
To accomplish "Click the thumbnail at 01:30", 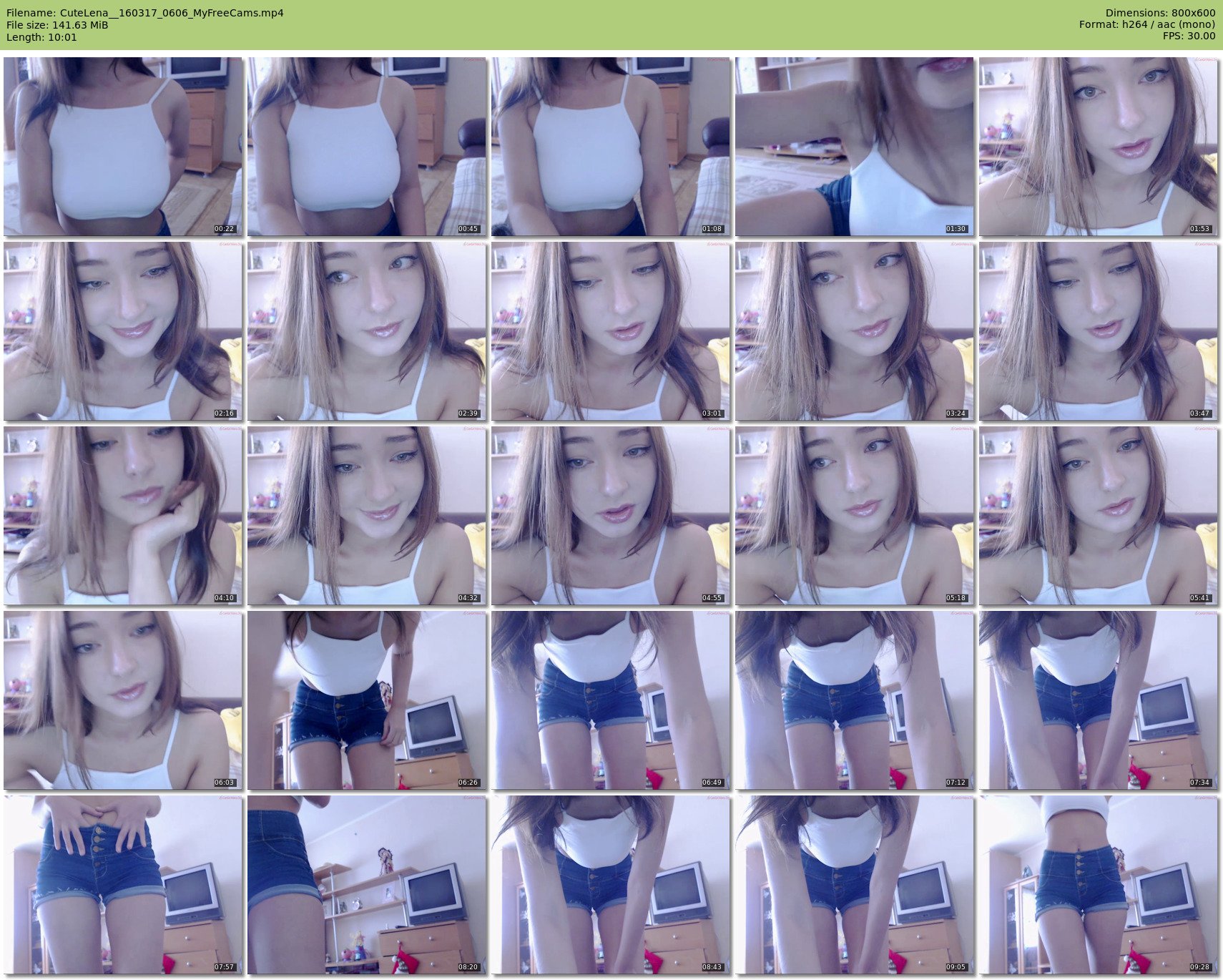I will pyautogui.click(x=854, y=147).
